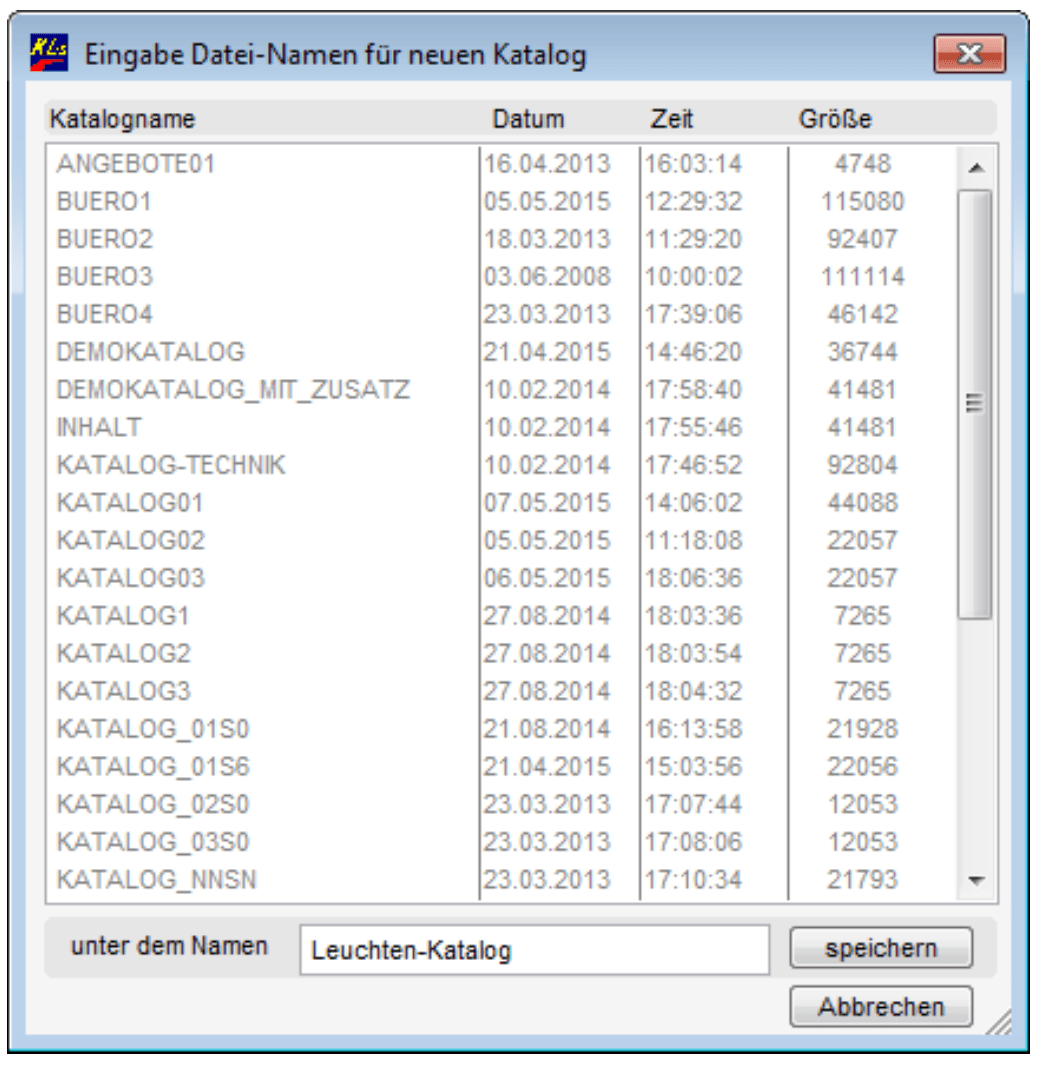Click the time 17:39:06
This screenshot has height=1068, width=1044.
click(x=693, y=314)
